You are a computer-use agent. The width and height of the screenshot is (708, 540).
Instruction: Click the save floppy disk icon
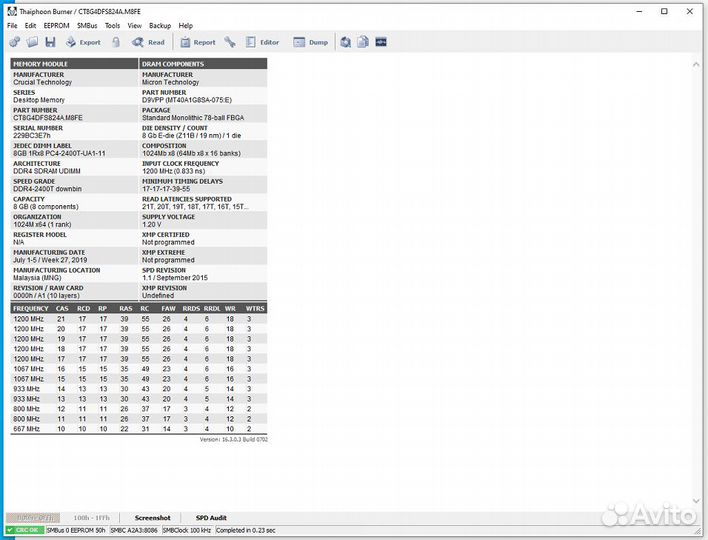coord(50,42)
